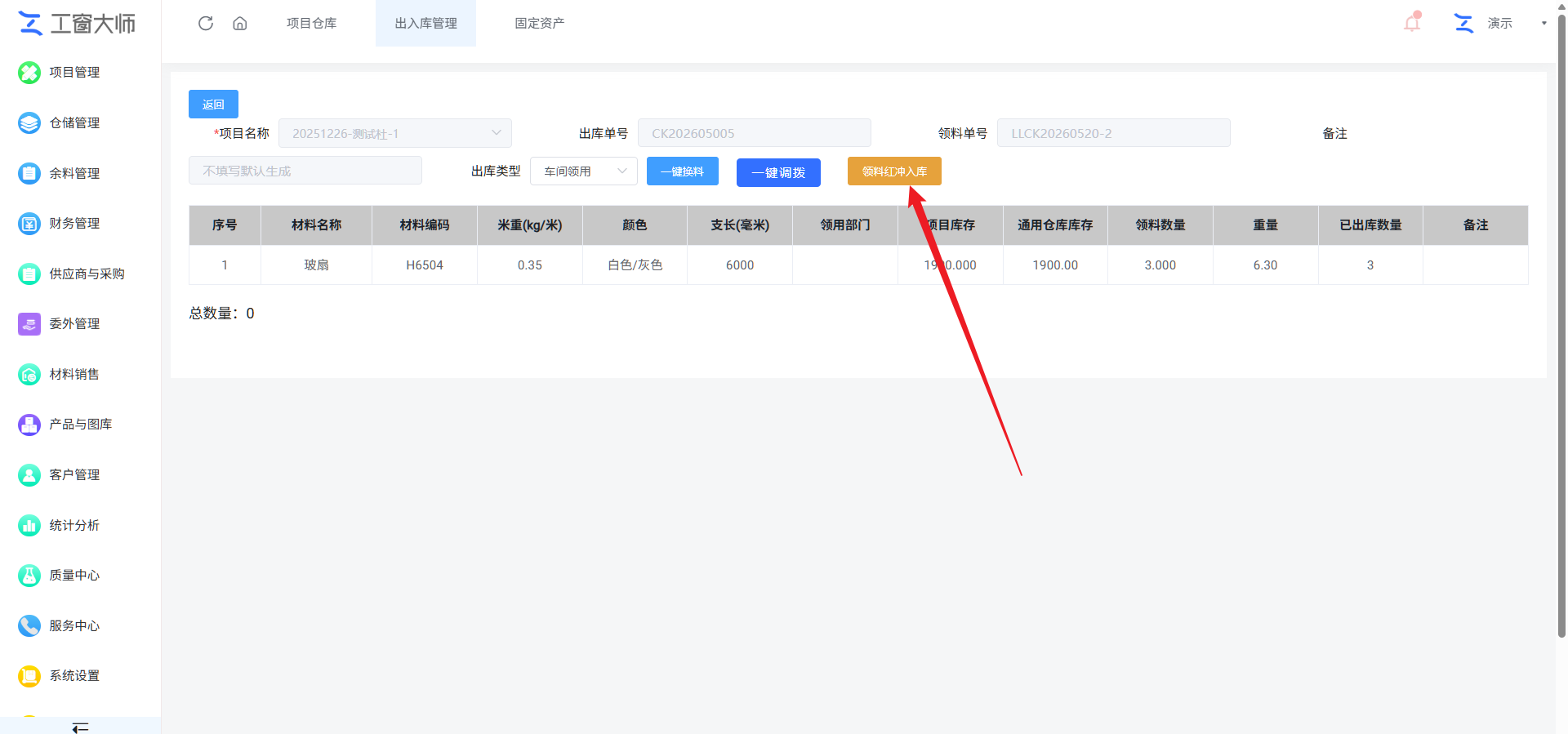Click the 一键调拨 button
The width and height of the screenshot is (1568, 734).
pyautogui.click(x=778, y=172)
